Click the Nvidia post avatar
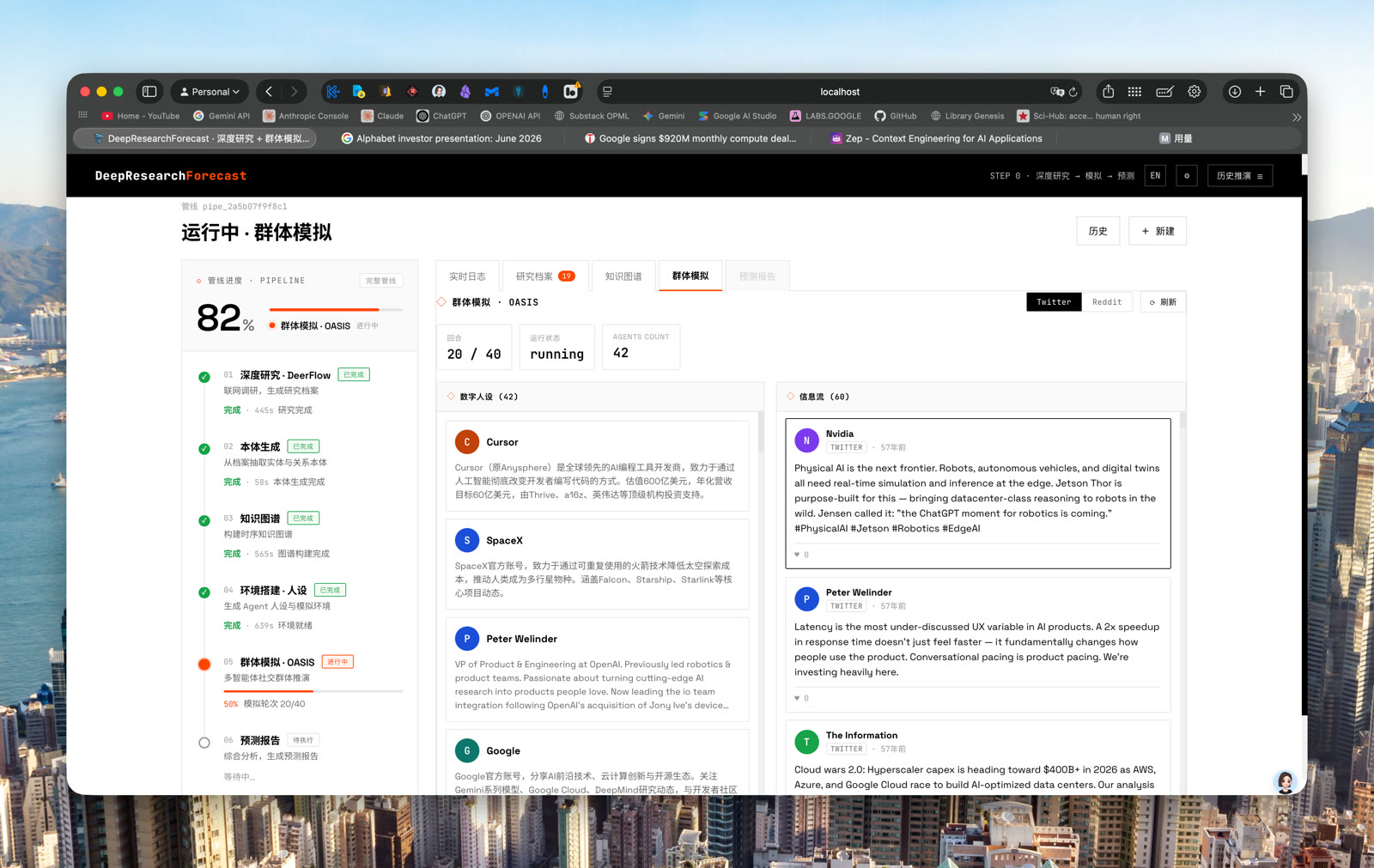The height and width of the screenshot is (868, 1374). pyautogui.click(x=806, y=440)
